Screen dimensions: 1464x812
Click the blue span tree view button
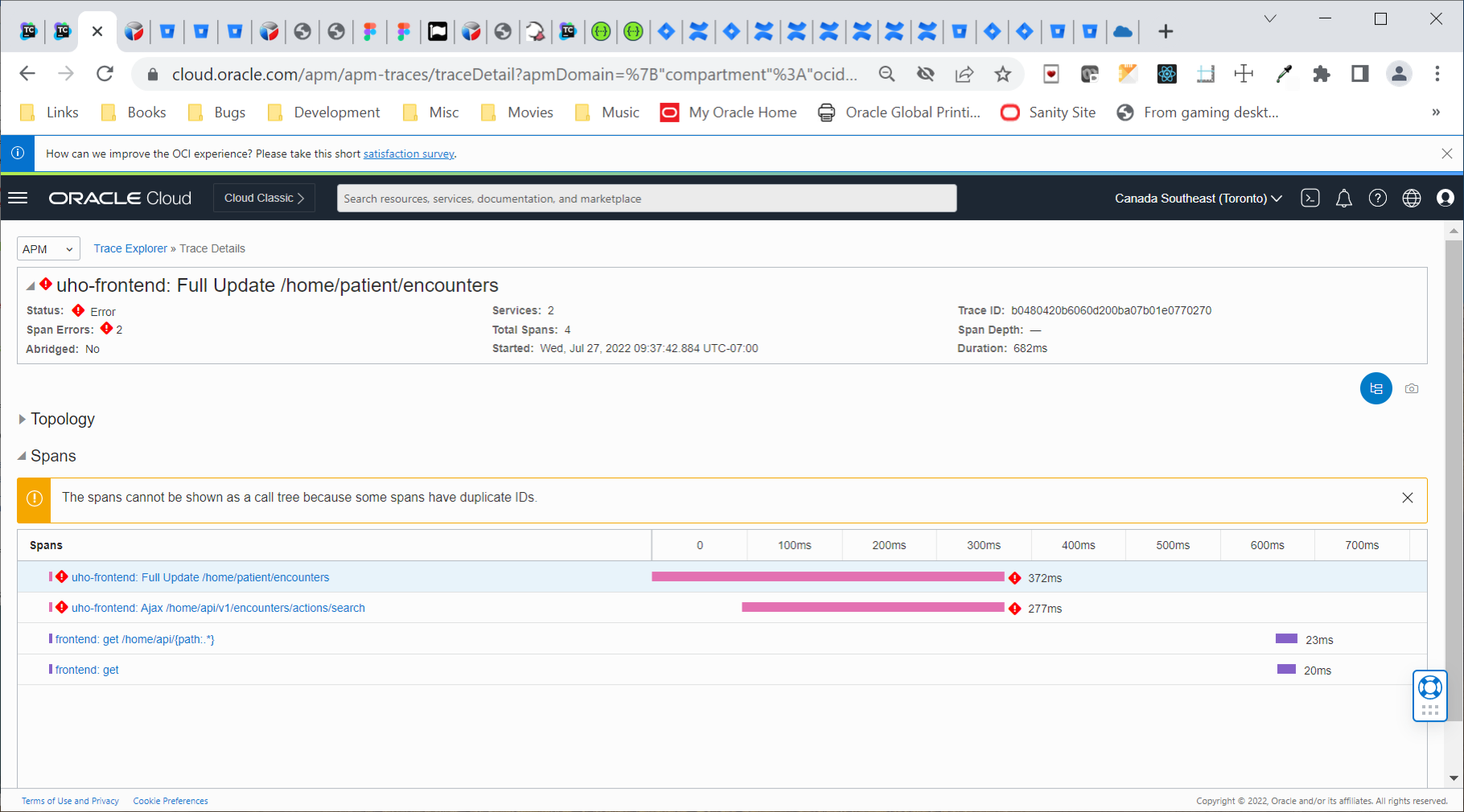tap(1376, 388)
